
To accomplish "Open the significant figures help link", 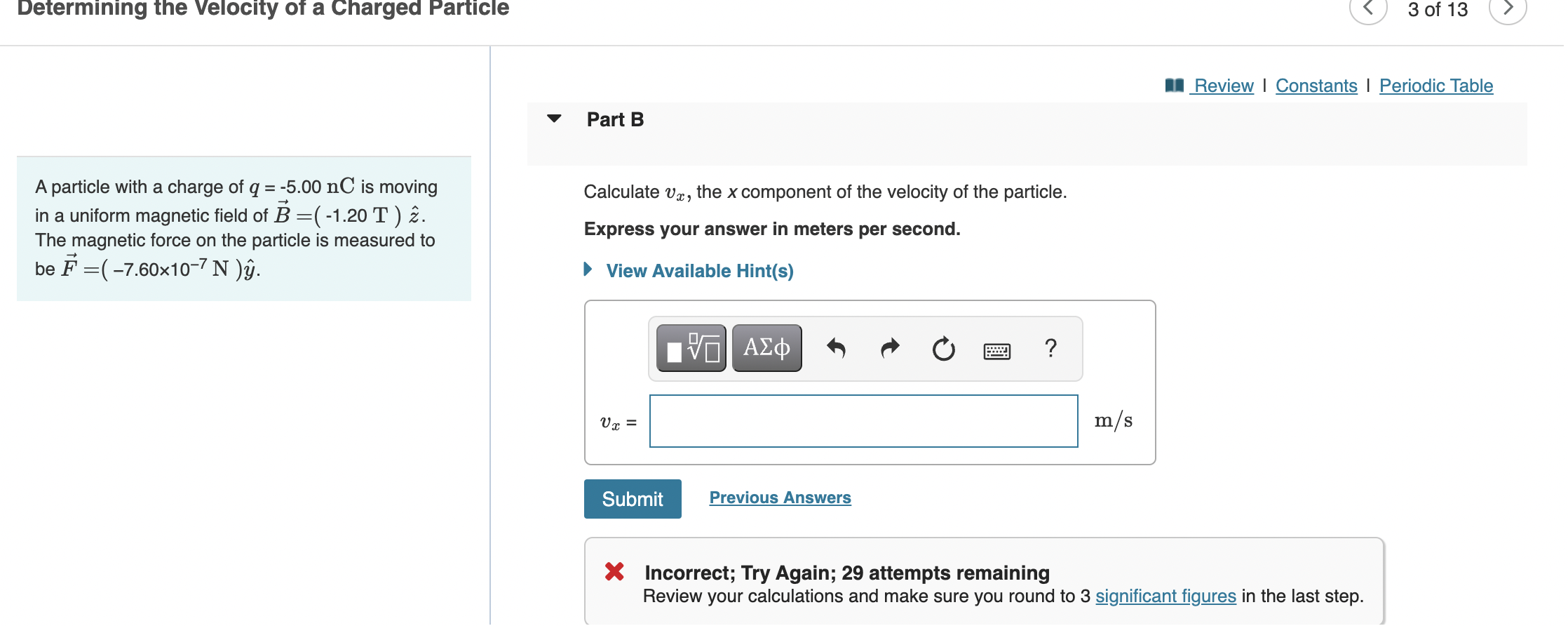I will tap(1165, 596).
